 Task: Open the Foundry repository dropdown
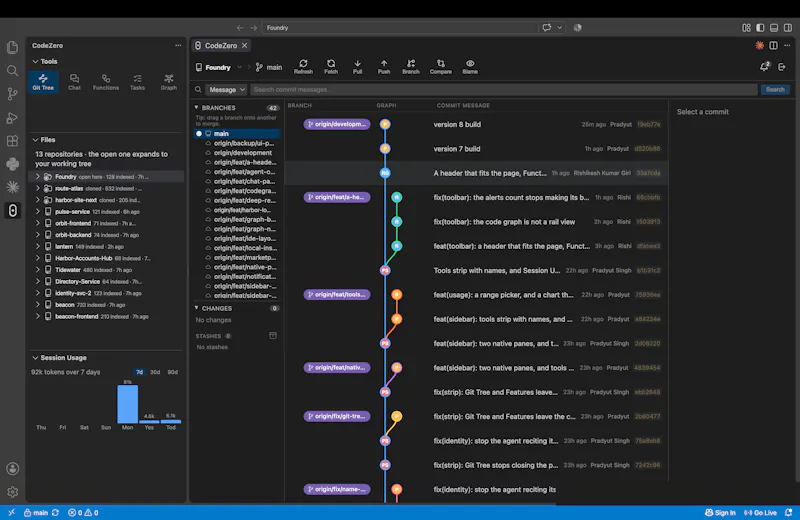click(218, 67)
